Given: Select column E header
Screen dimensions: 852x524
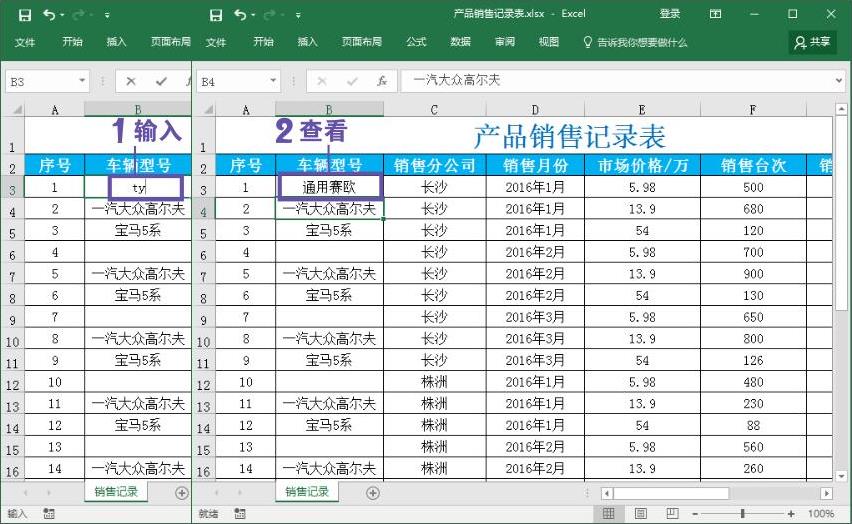Looking at the screenshot, I should click(642, 110).
